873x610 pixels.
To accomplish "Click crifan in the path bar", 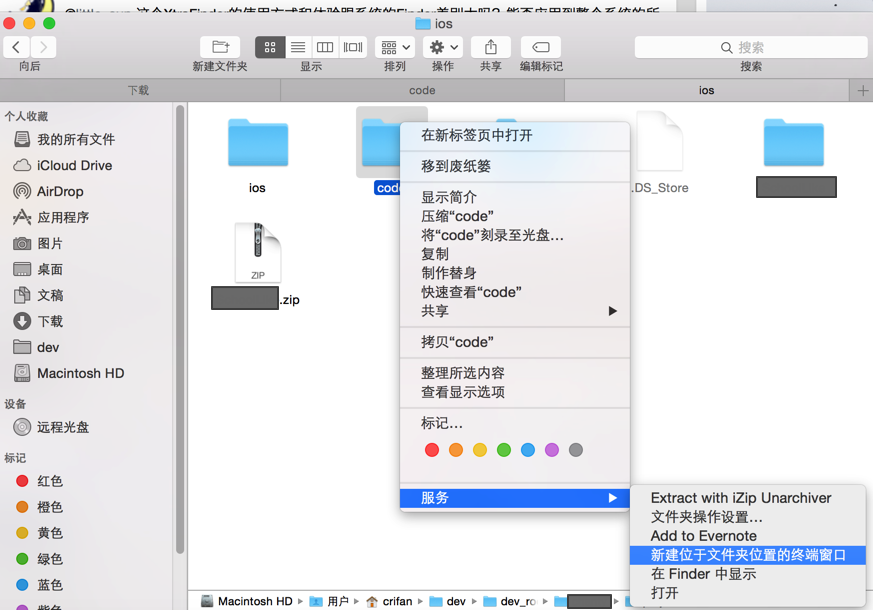I will [x=390, y=601].
